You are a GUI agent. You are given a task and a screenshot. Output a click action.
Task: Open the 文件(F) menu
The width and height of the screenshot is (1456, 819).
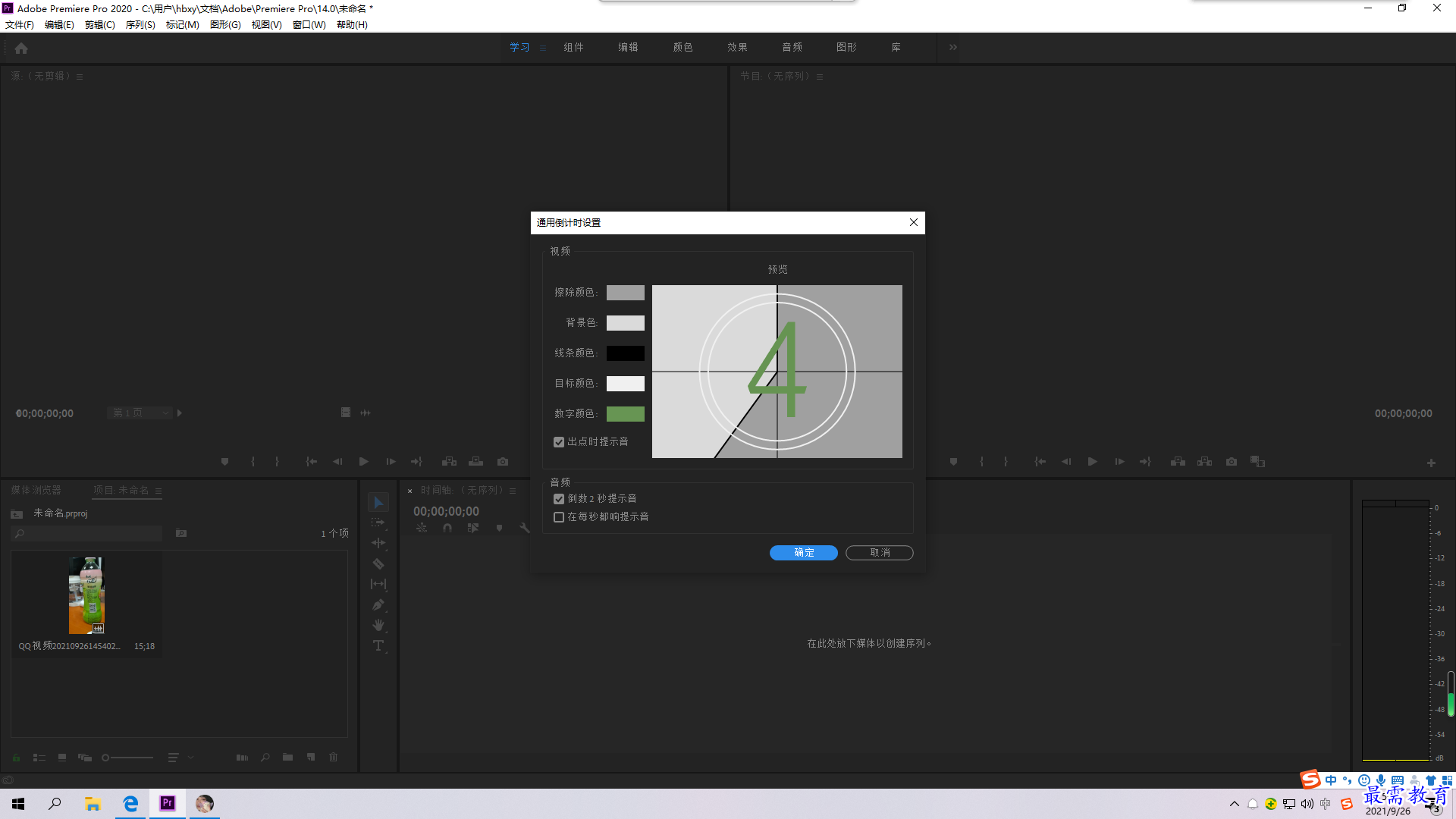click(x=20, y=25)
